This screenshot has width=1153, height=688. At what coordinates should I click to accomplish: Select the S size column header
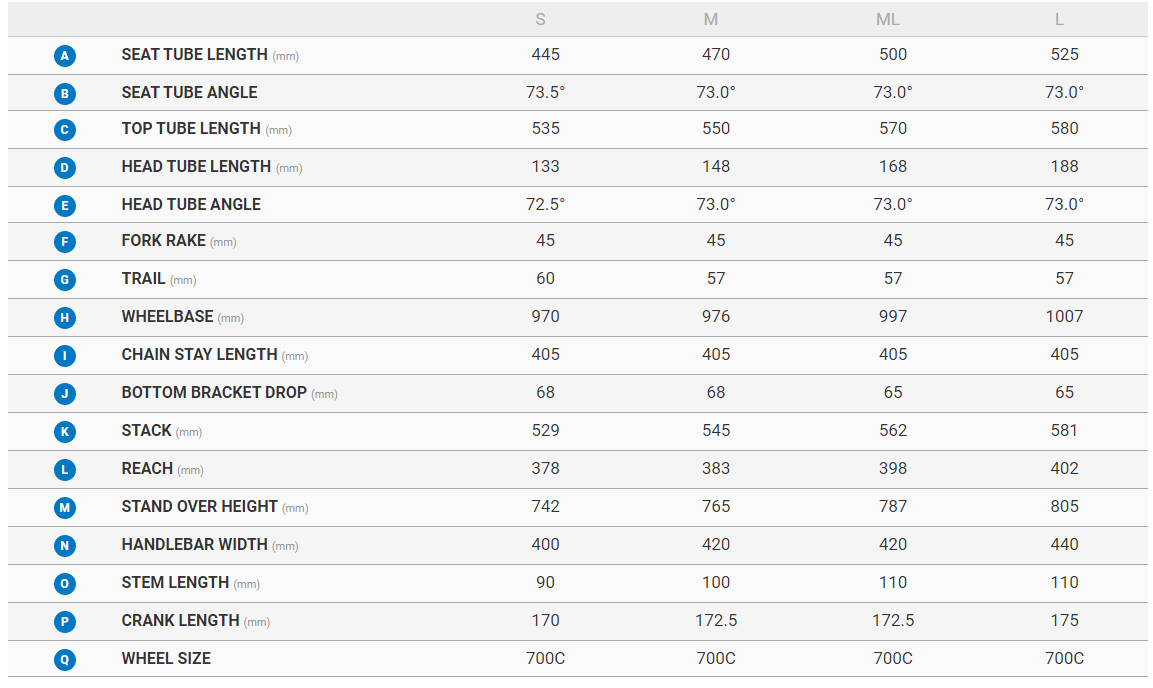coord(541,20)
